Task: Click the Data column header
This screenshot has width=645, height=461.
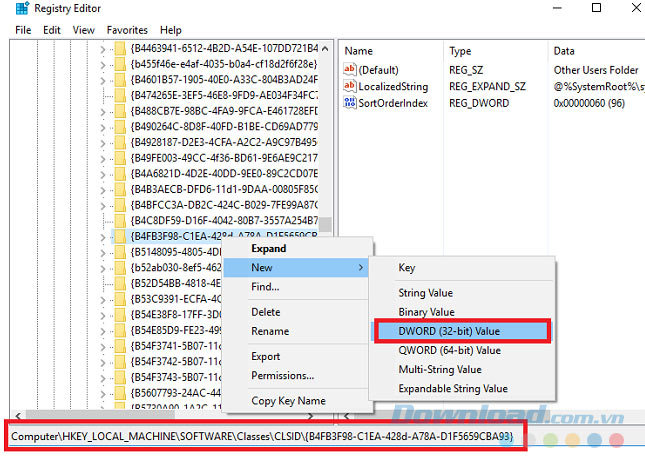Action: point(565,50)
